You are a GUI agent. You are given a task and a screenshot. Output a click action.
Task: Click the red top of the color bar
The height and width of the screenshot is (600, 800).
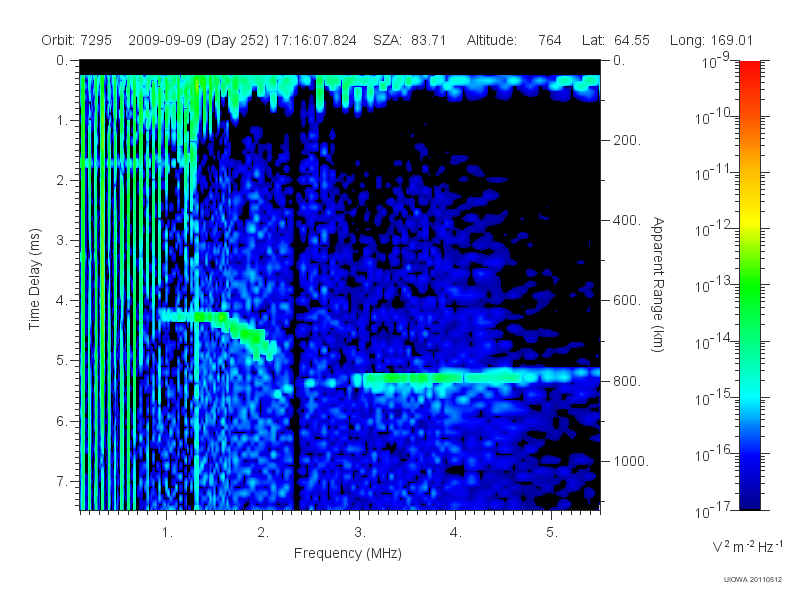750,71
